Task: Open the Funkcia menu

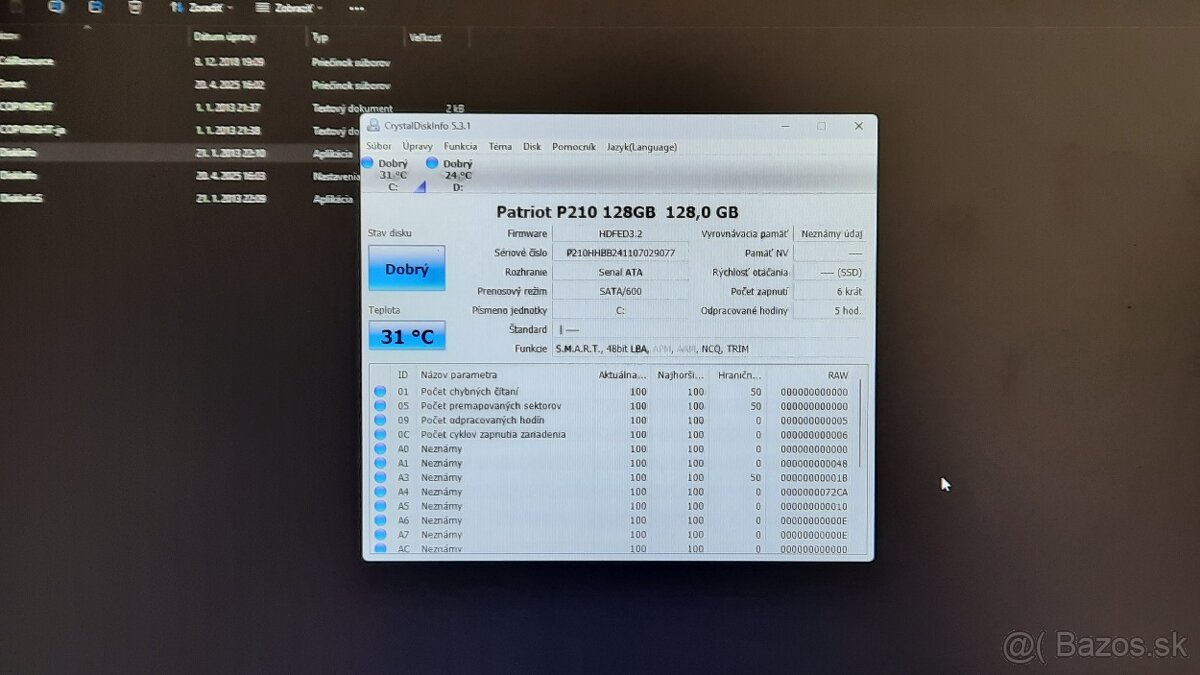Action: 460,146
